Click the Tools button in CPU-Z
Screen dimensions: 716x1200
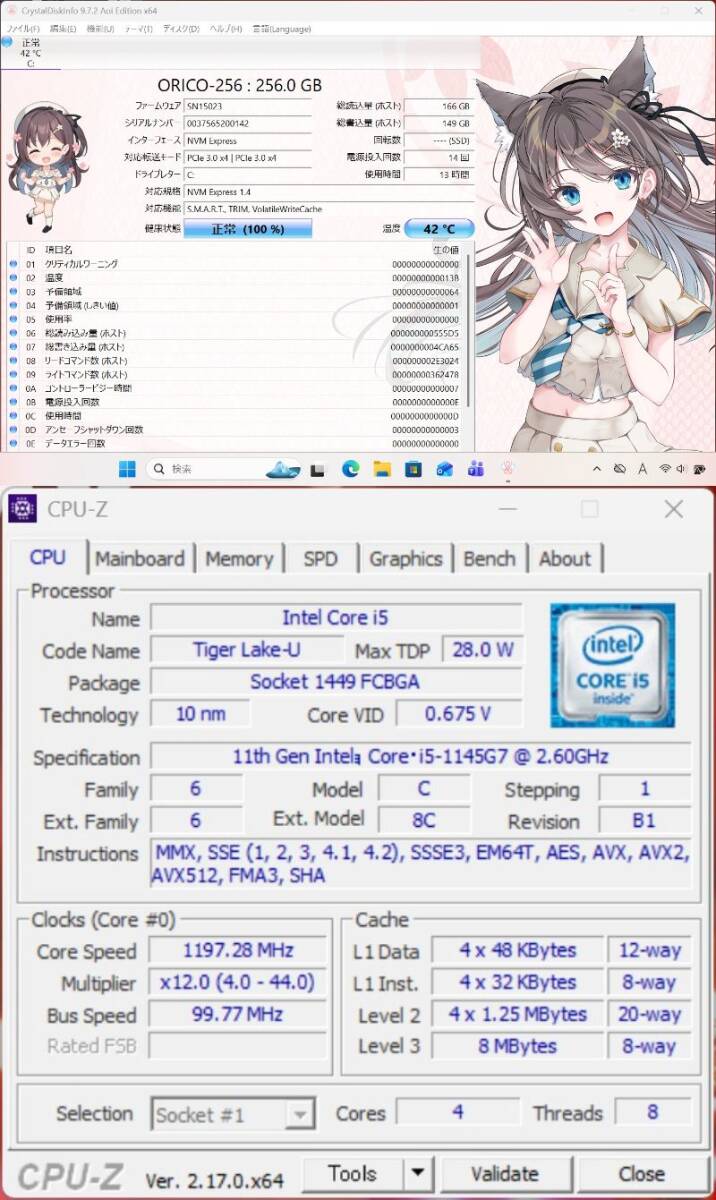[352, 1174]
